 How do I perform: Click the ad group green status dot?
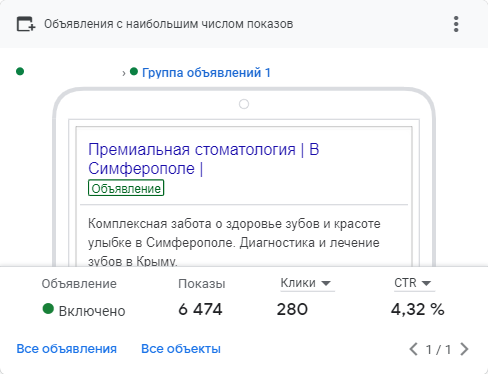coord(134,71)
